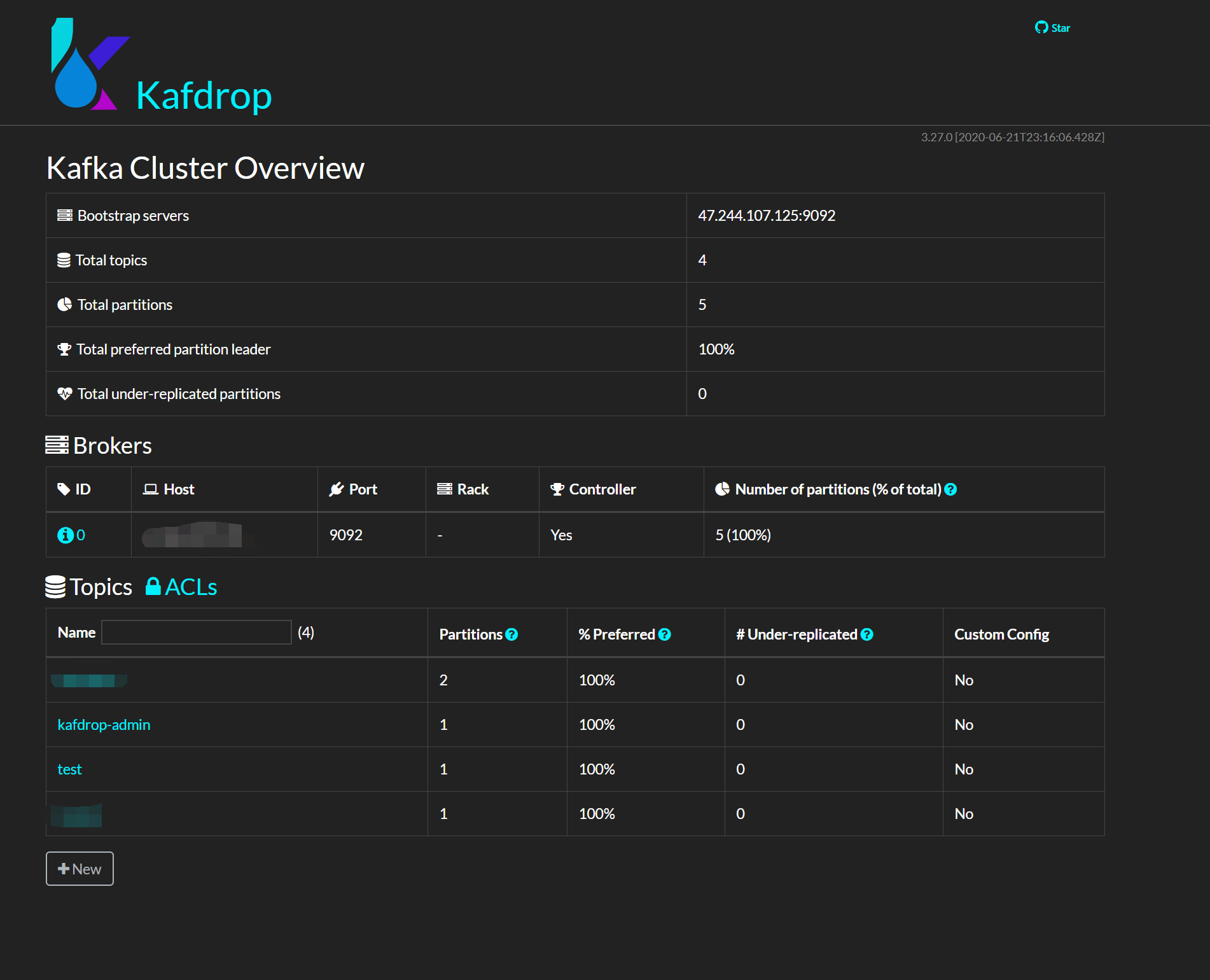The image size is (1210, 980).
Task: Click Total under-replicated partitions value 0
Action: point(702,394)
